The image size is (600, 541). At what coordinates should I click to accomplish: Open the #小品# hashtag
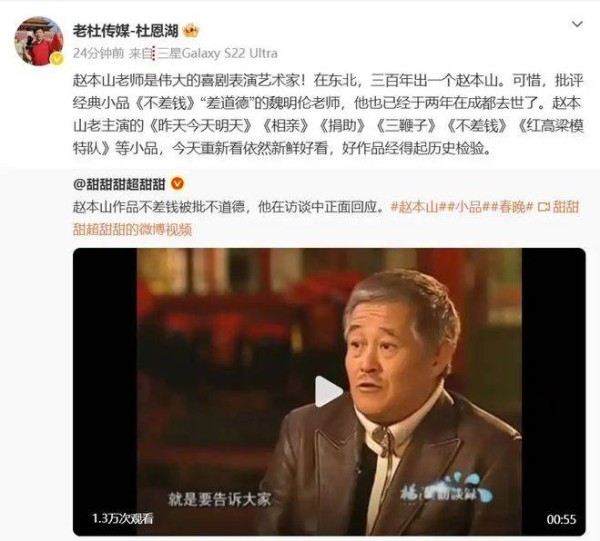[x=469, y=207]
